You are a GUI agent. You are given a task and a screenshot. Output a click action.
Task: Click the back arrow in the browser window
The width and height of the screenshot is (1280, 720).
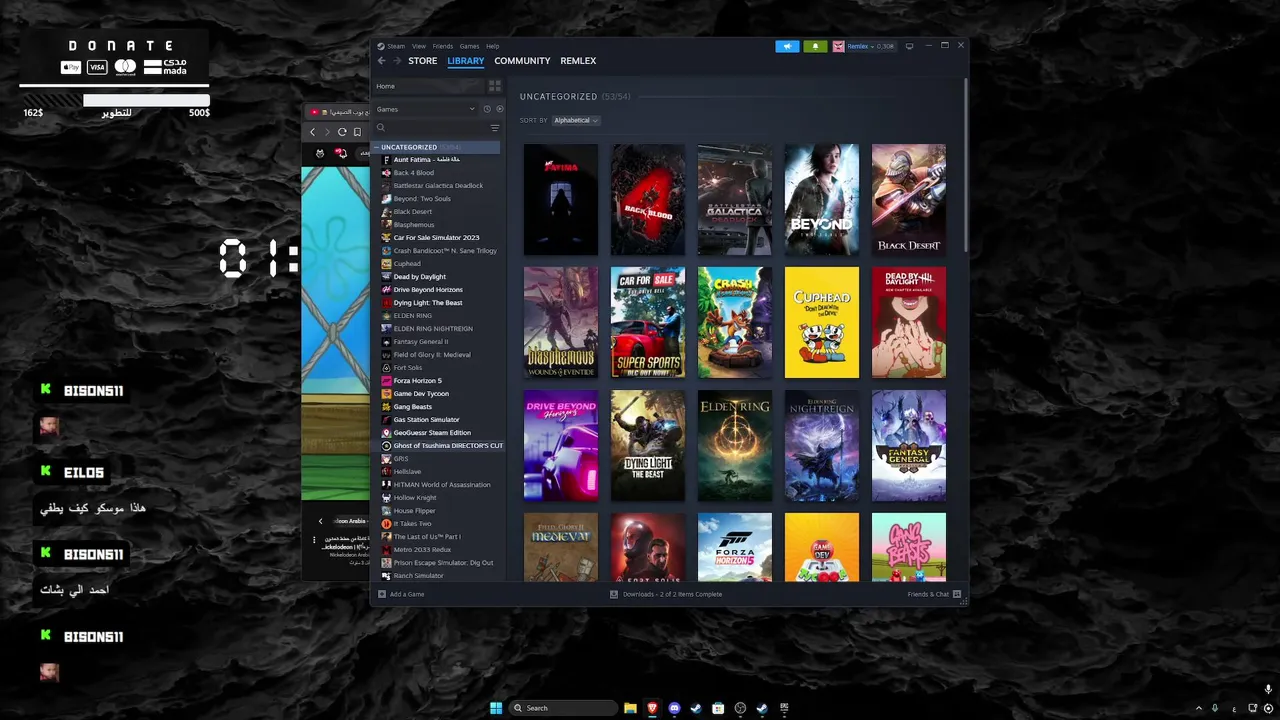(312, 132)
